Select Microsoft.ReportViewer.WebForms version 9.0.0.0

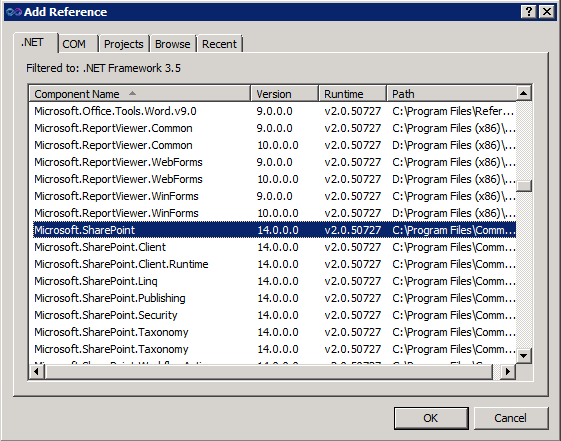tap(273, 162)
